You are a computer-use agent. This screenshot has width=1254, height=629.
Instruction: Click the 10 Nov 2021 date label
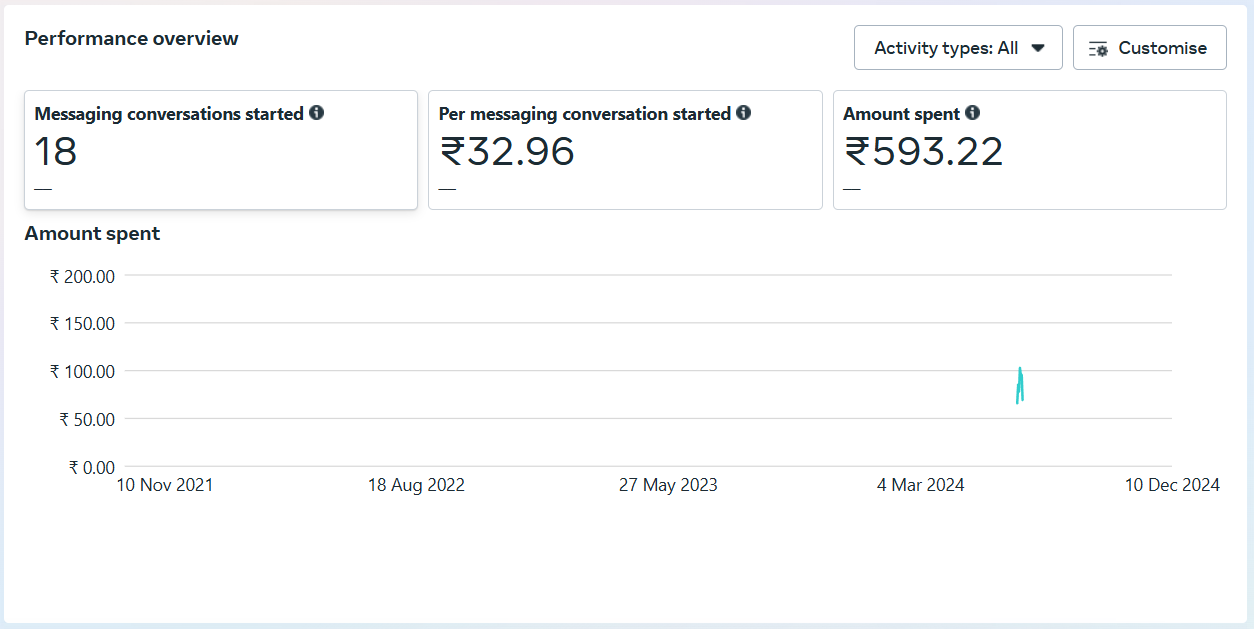tap(165, 485)
